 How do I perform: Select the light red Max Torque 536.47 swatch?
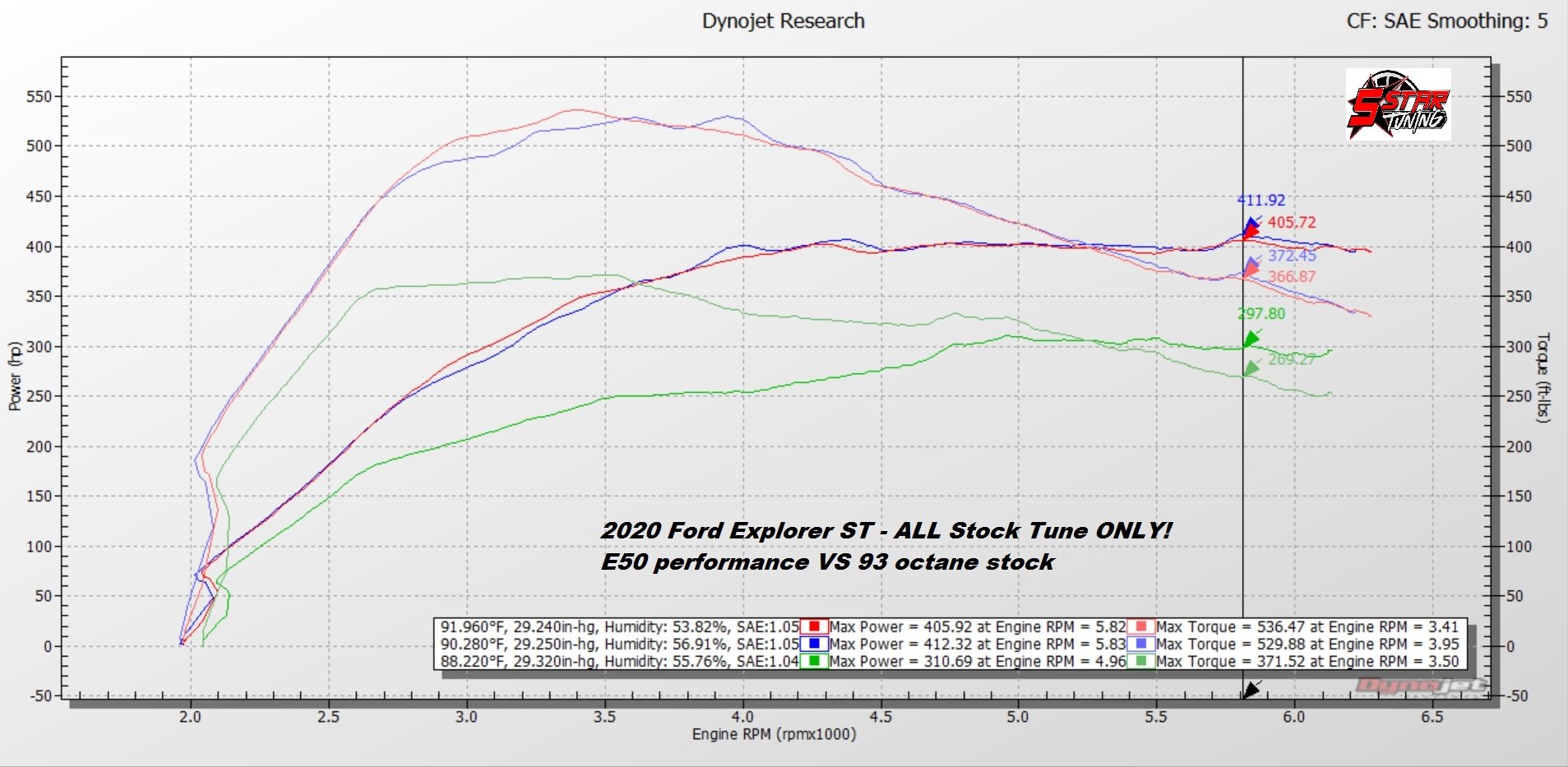click(1141, 627)
